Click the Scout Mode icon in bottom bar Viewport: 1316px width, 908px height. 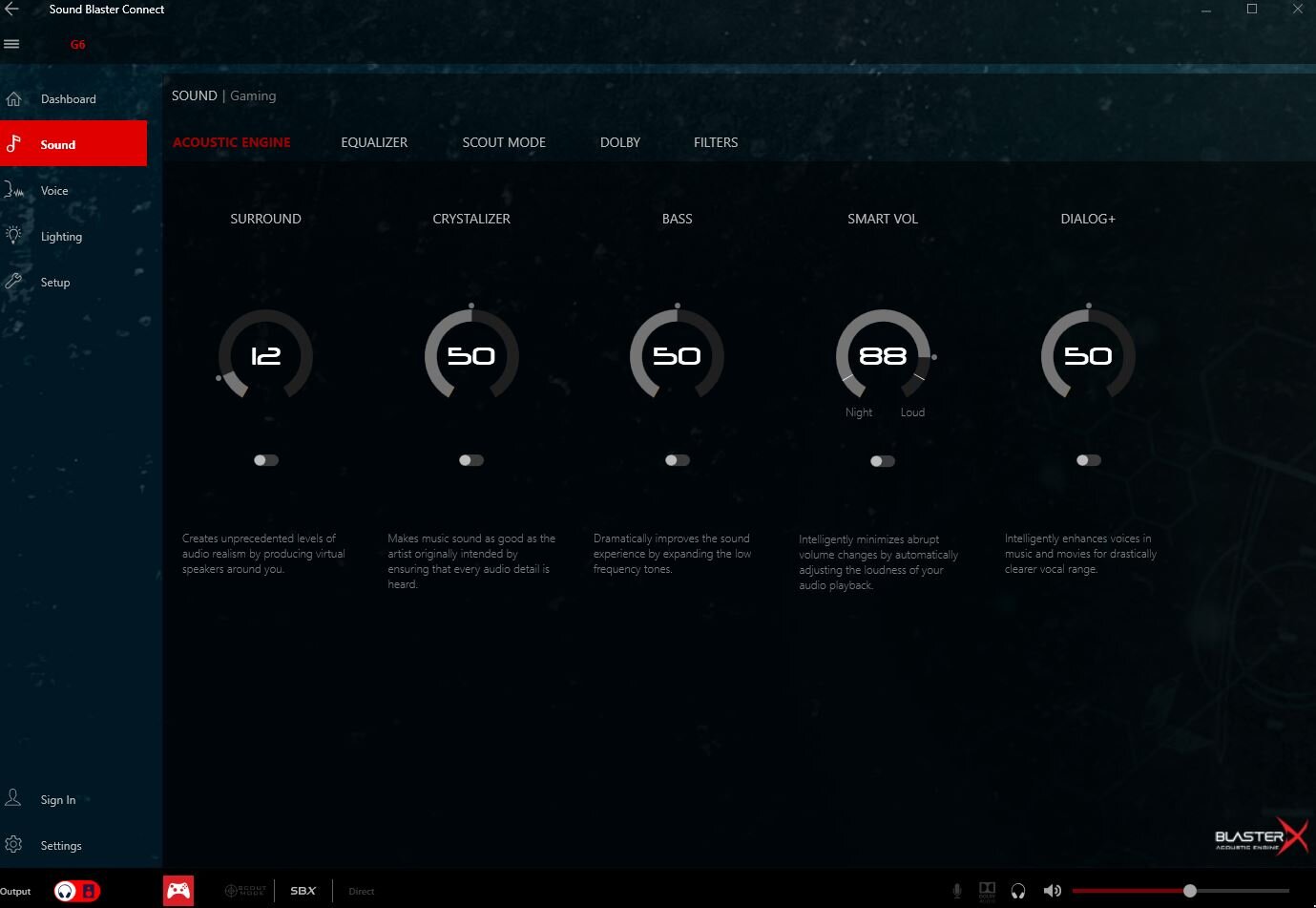pyautogui.click(x=245, y=891)
